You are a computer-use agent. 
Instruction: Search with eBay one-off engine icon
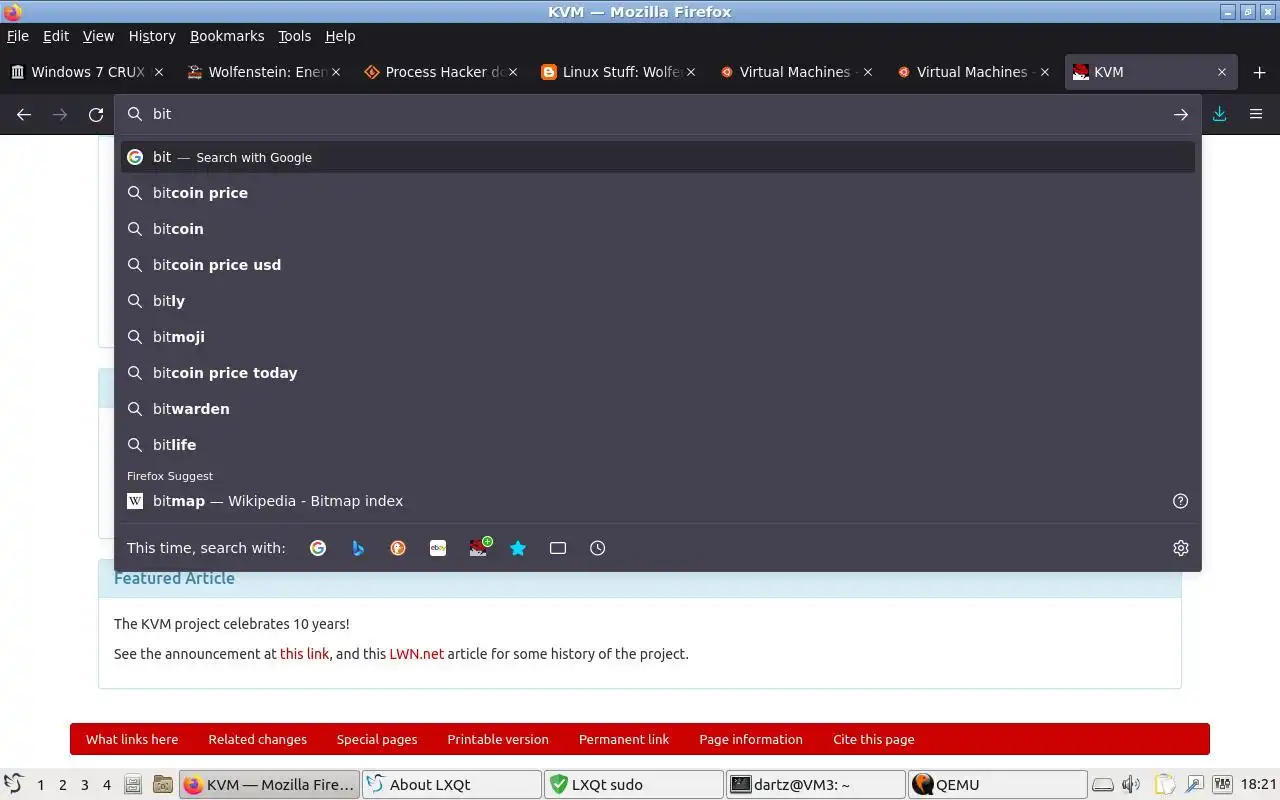438,548
